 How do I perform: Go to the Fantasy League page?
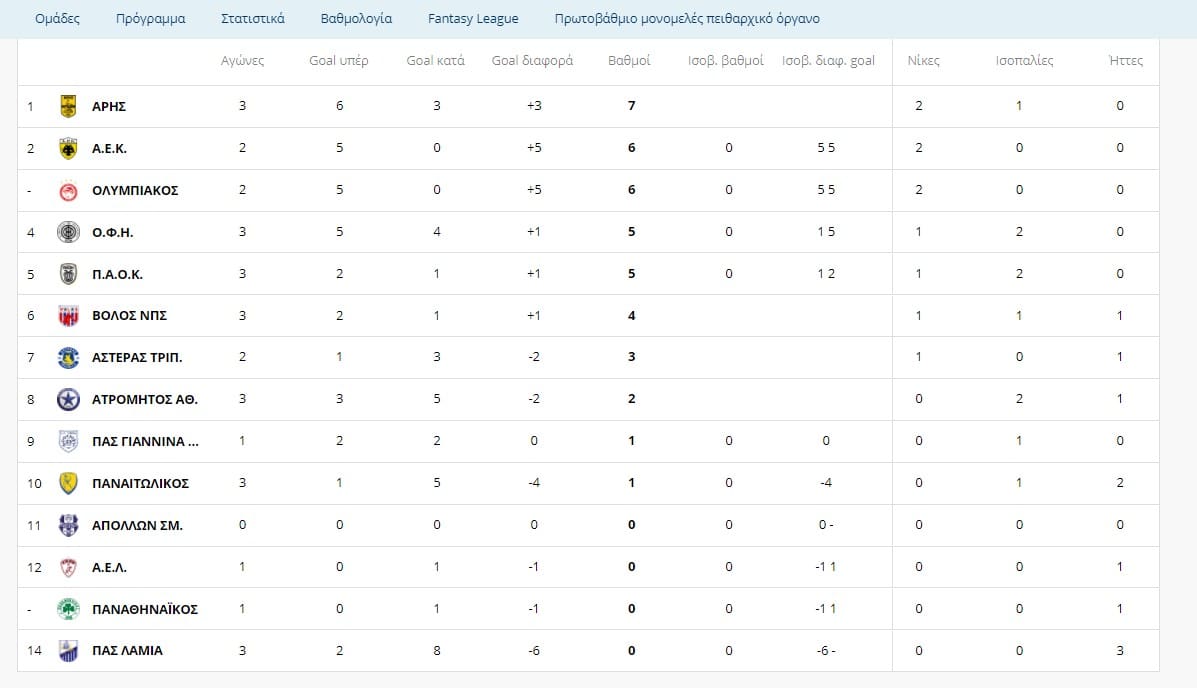473,19
